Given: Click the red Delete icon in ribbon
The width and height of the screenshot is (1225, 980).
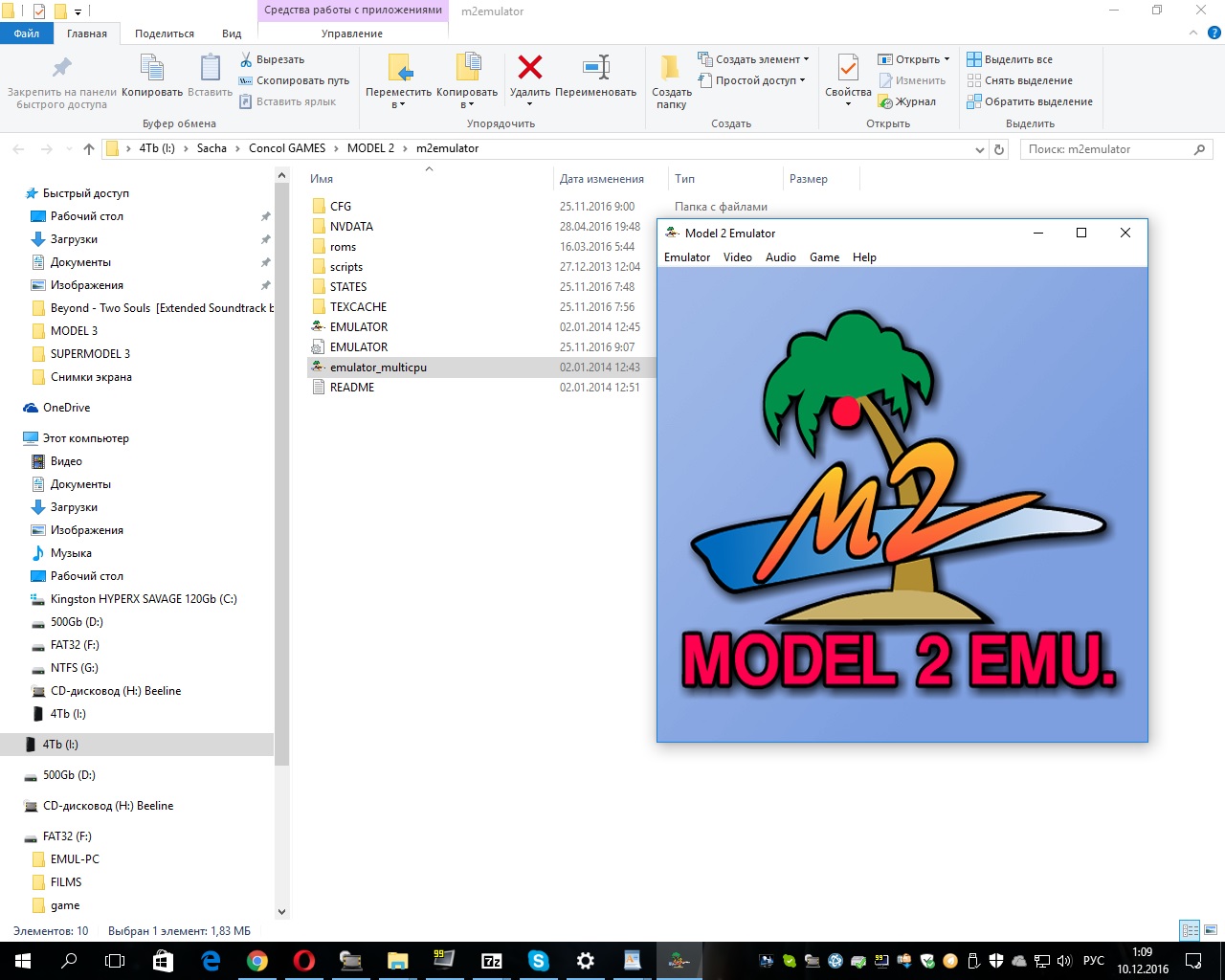Looking at the screenshot, I should (529, 69).
